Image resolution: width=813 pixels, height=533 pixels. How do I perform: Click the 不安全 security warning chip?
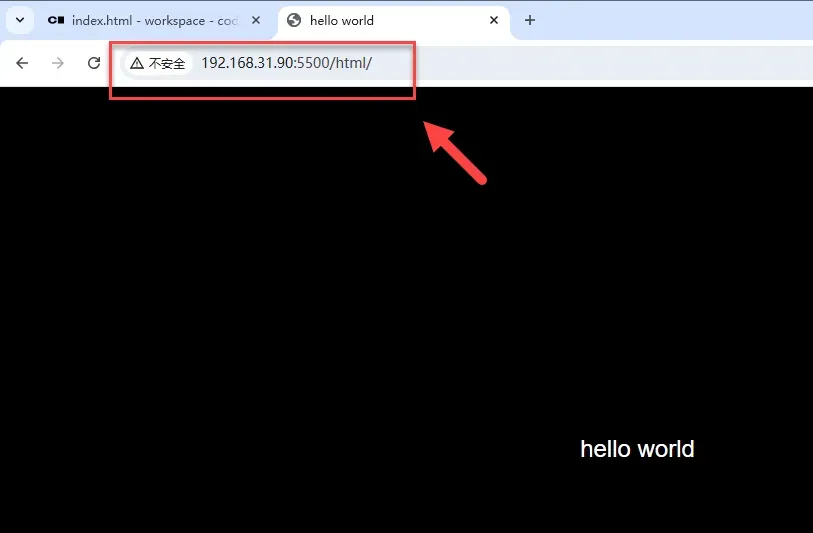click(x=158, y=63)
